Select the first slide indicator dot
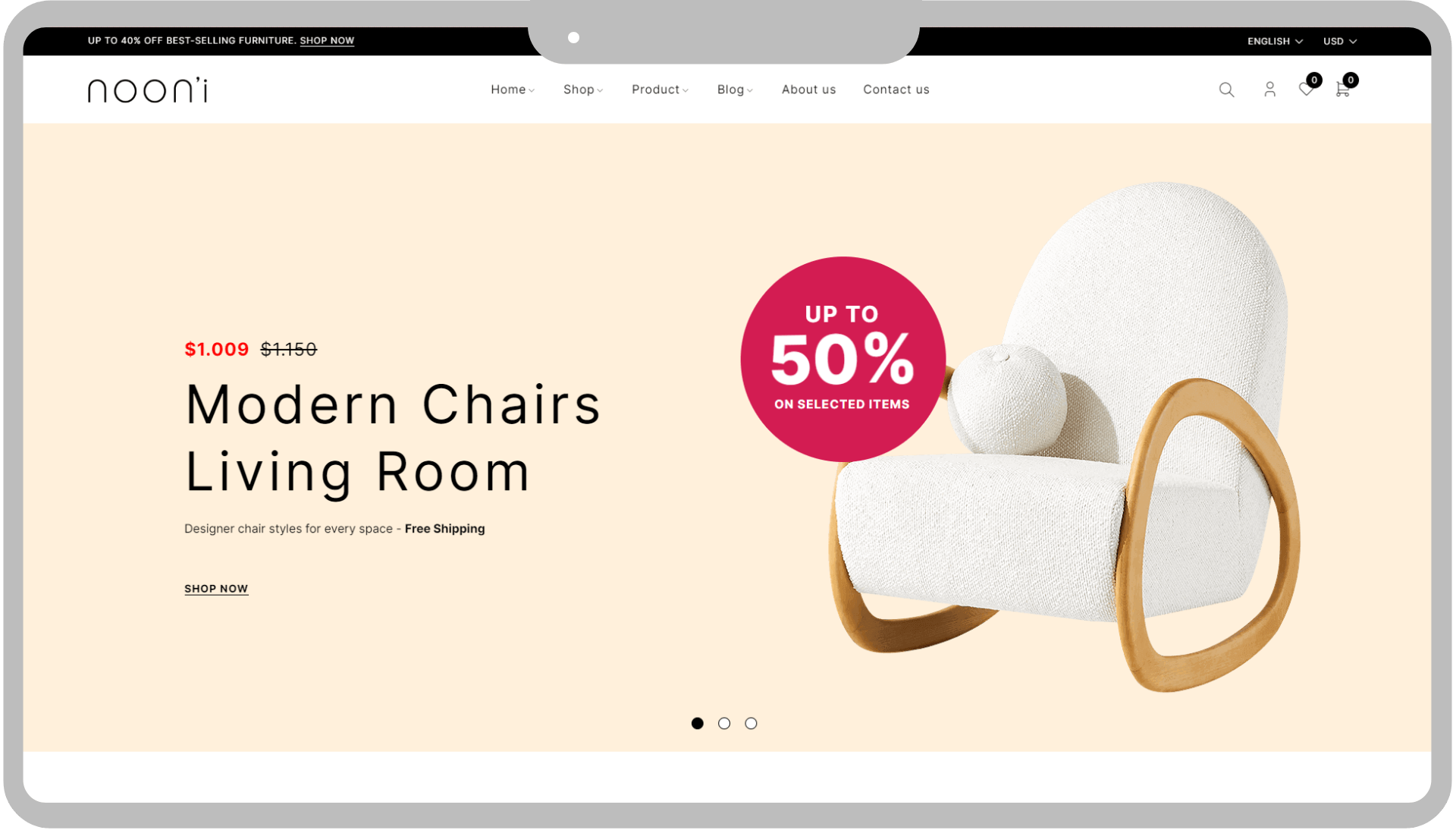Viewport: 1456px width, 830px height. click(698, 723)
